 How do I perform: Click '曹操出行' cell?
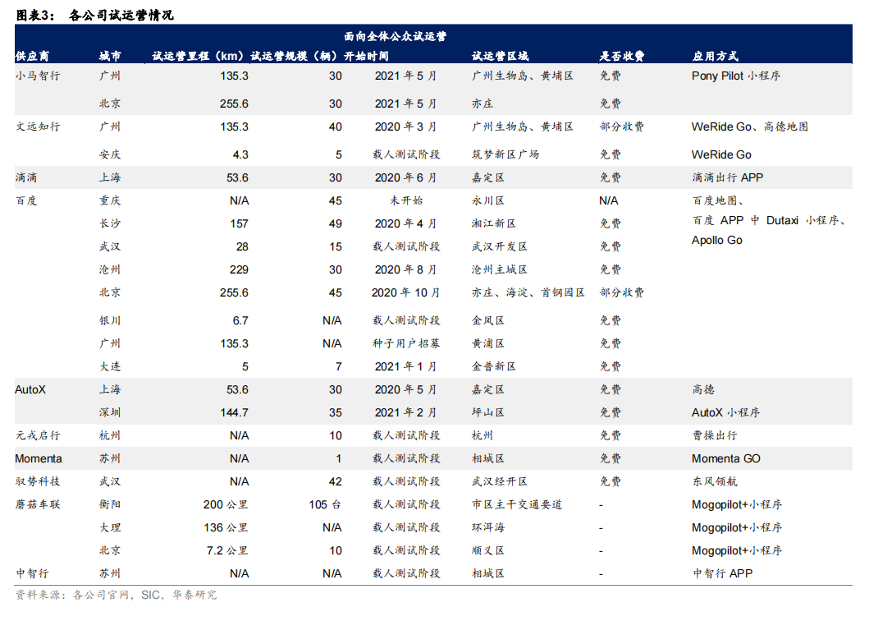pyautogui.click(x=714, y=436)
